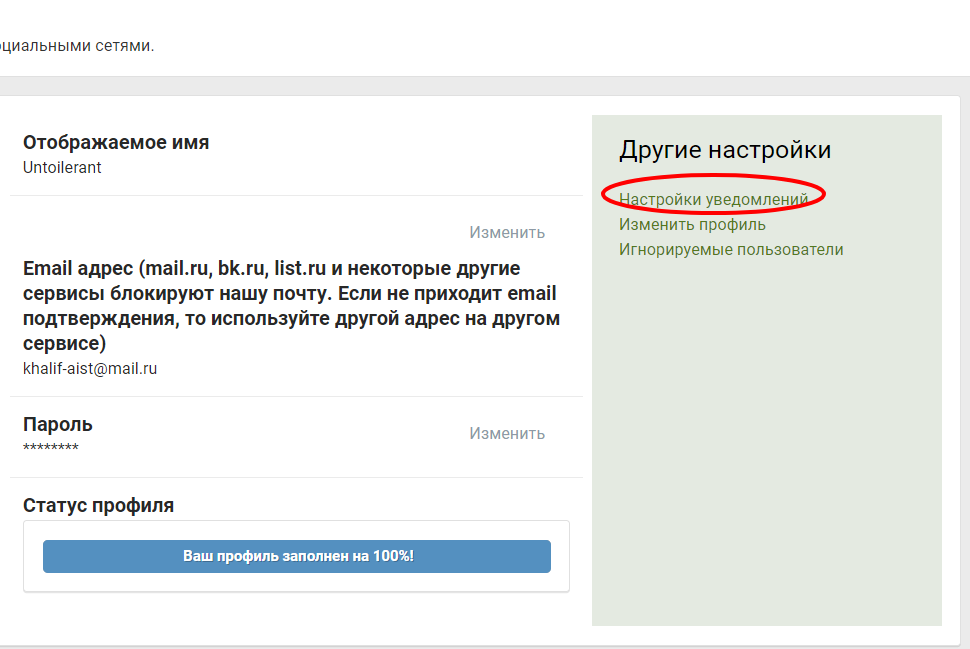Click Изменить next to Пароль

tap(507, 434)
